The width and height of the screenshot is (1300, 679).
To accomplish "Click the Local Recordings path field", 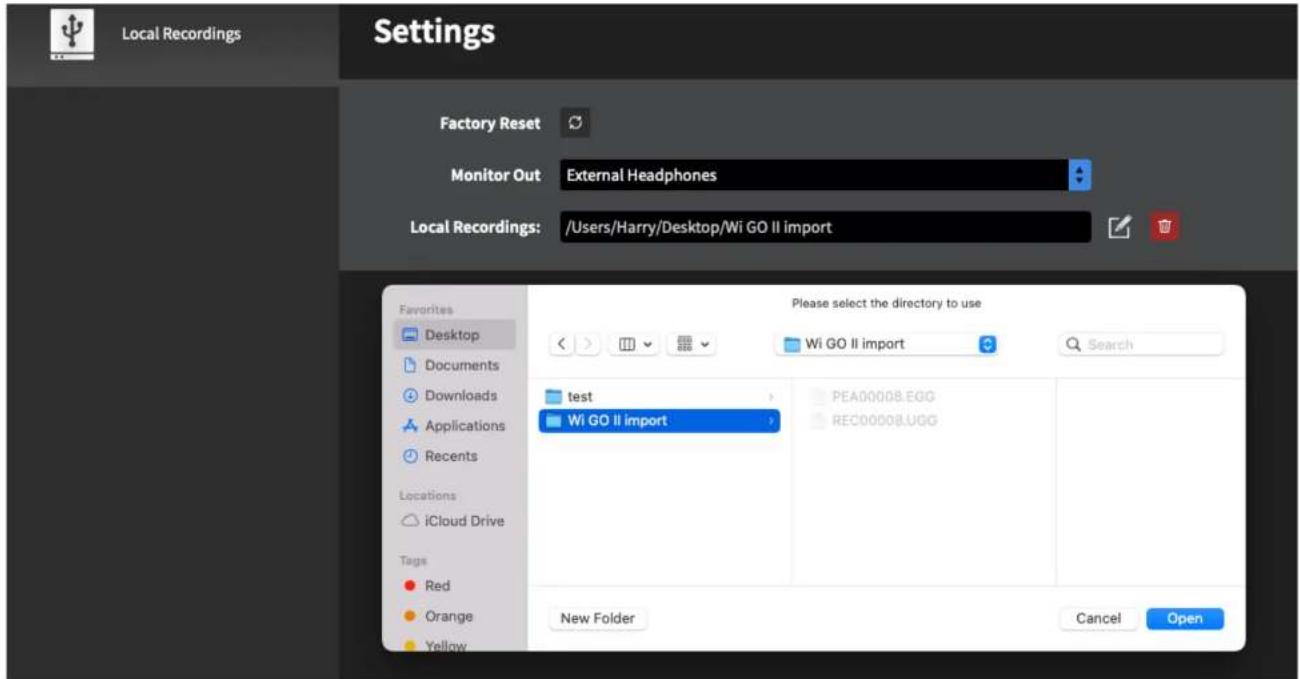I will [x=825, y=227].
